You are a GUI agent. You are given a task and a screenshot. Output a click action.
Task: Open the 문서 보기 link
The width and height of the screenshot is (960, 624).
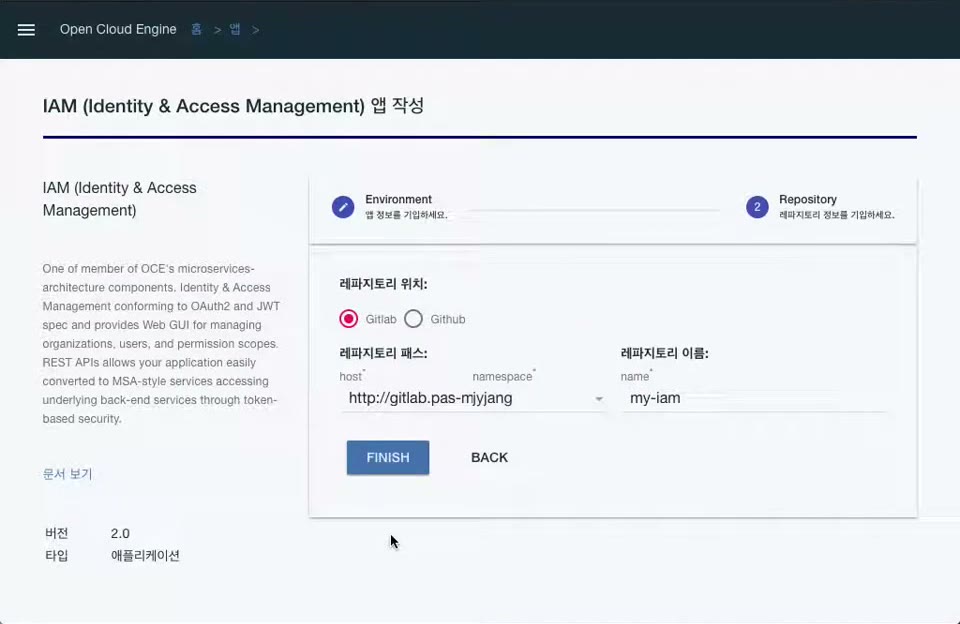67,474
